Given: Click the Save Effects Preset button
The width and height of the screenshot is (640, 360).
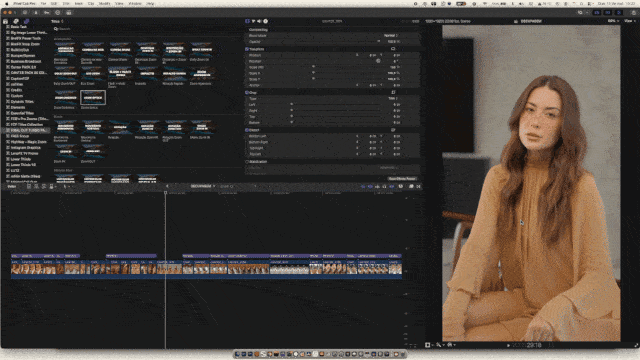Looking at the screenshot, I should (402, 179).
